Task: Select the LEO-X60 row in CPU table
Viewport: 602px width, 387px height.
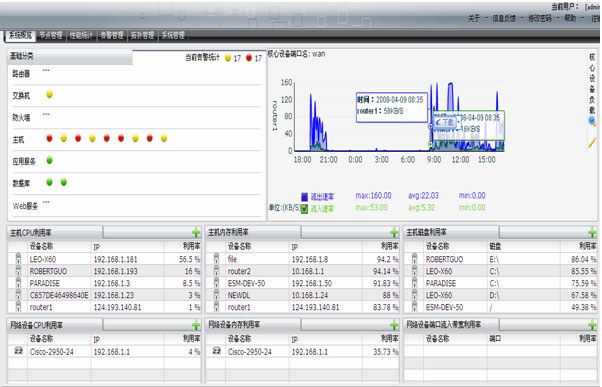Action: click(x=104, y=259)
